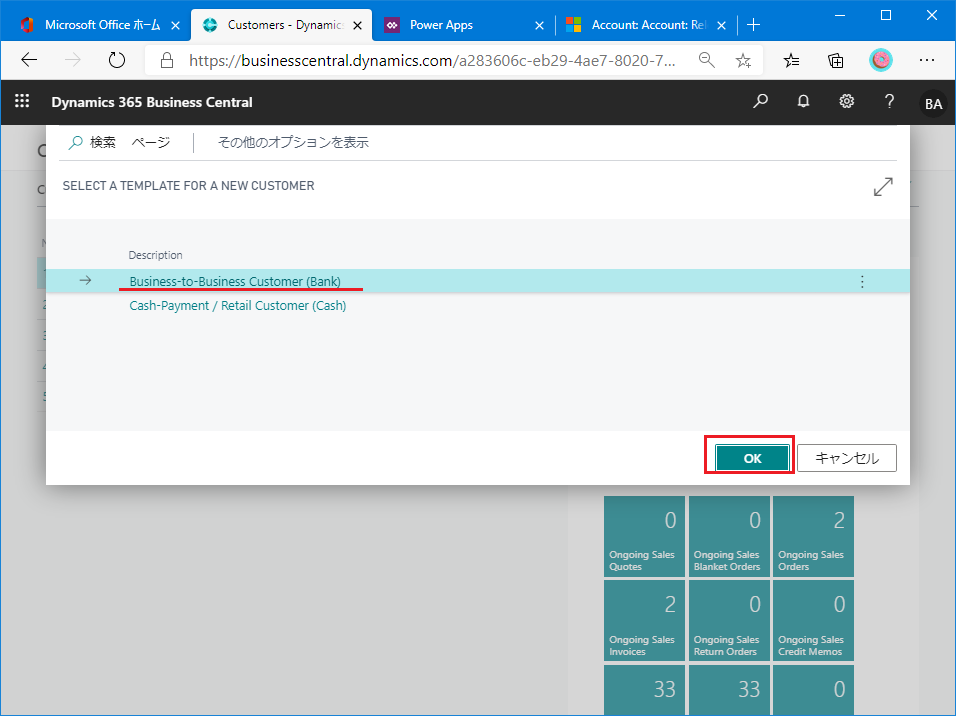Open the Ongoing Sales Blanket Orders tile

click(x=729, y=536)
